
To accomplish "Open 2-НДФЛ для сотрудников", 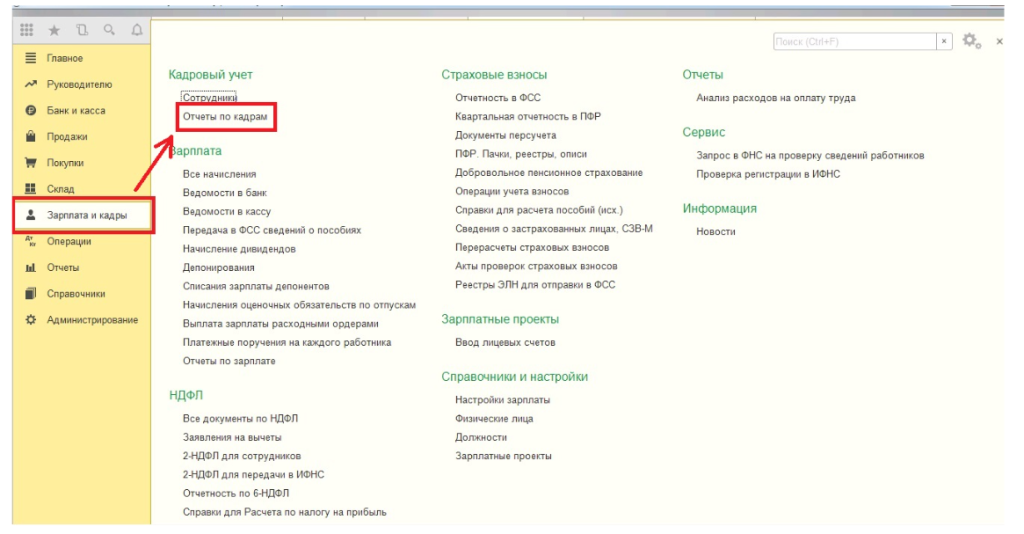I will pyautogui.click(x=242, y=456).
